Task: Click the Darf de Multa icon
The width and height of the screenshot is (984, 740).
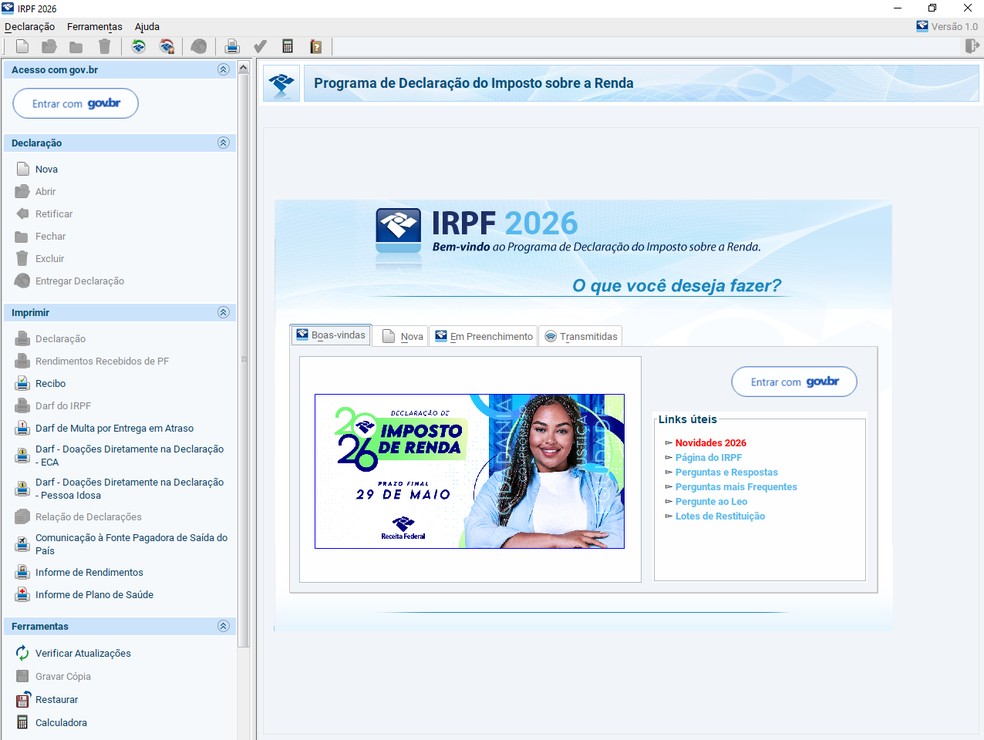Action: pos(23,428)
